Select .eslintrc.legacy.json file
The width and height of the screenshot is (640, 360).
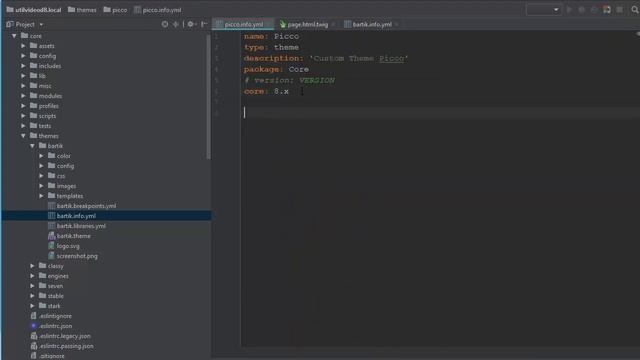tap(61, 336)
